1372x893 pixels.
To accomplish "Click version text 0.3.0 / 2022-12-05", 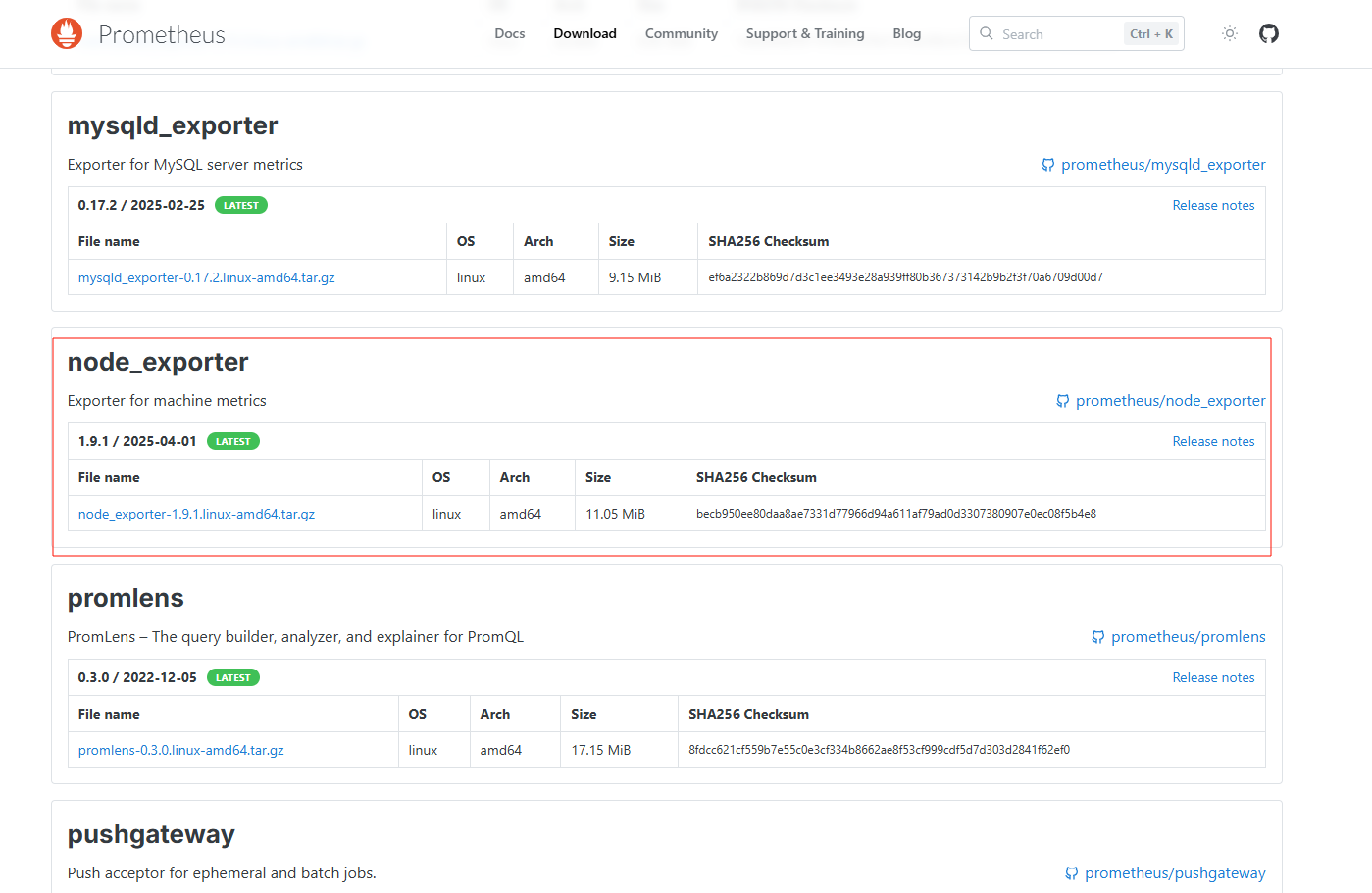I will [x=137, y=677].
